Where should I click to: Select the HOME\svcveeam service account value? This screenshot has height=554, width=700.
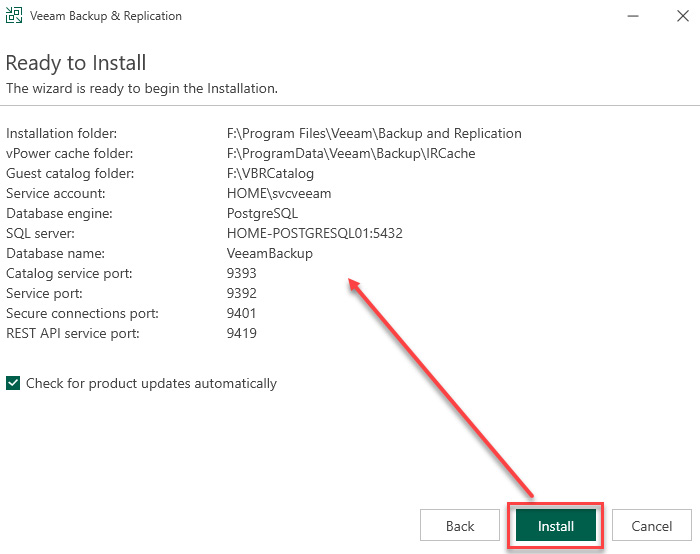pyautogui.click(x=279, y=193)
